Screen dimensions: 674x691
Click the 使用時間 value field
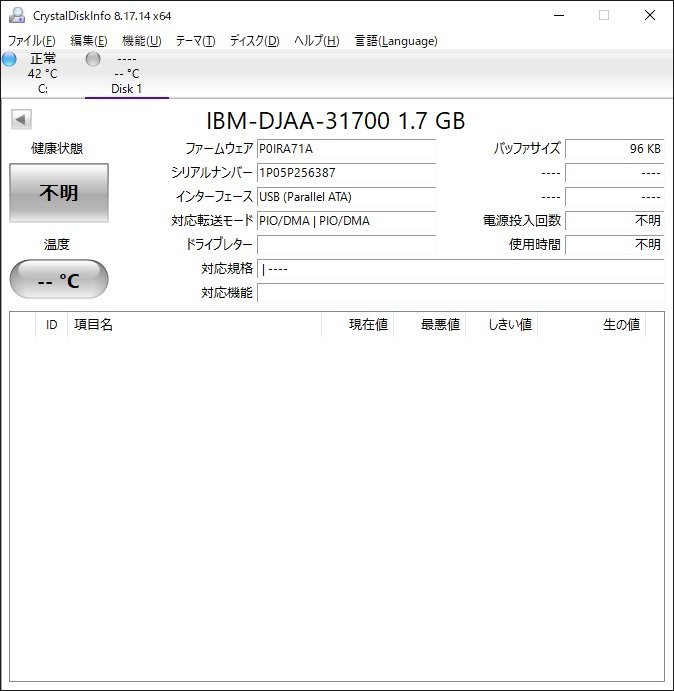pyautogui.click(x=614, y=245)
